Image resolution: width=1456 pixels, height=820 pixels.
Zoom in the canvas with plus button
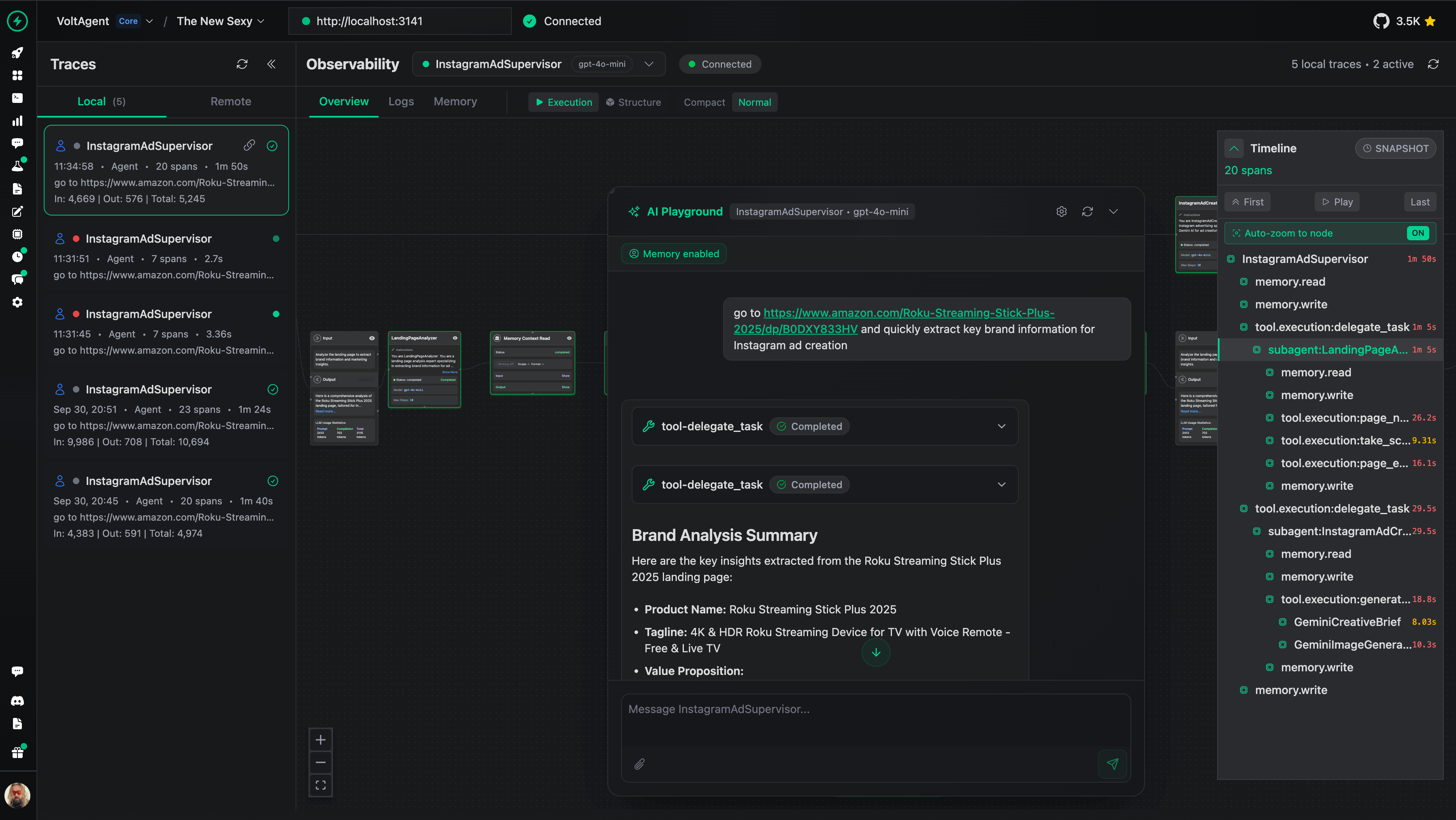(321, 740)
